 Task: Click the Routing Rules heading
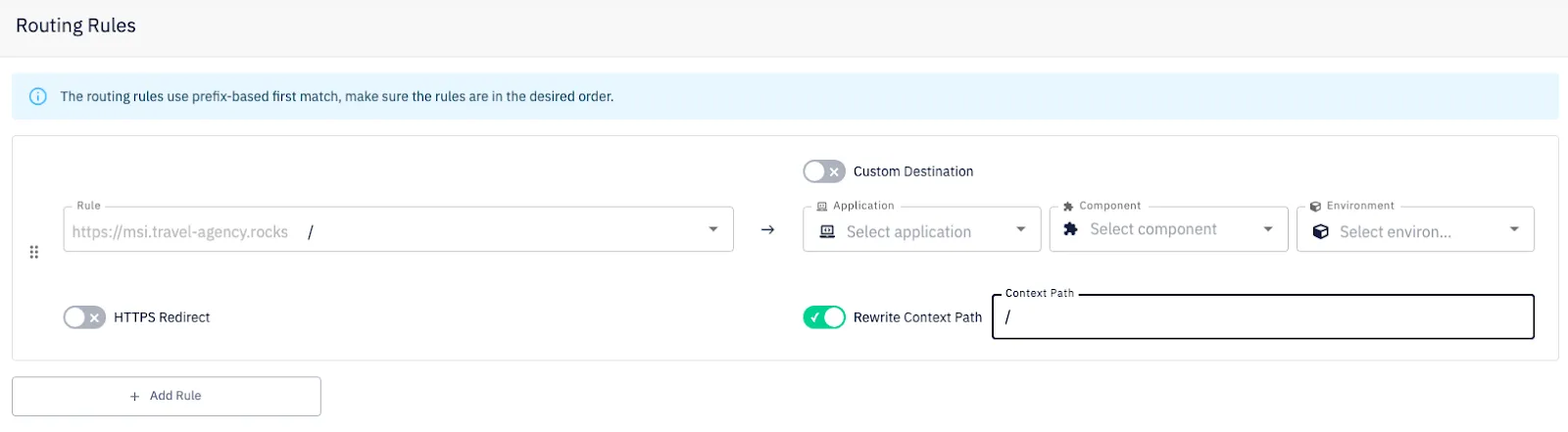pyautogui.click(x=75, y=25)
